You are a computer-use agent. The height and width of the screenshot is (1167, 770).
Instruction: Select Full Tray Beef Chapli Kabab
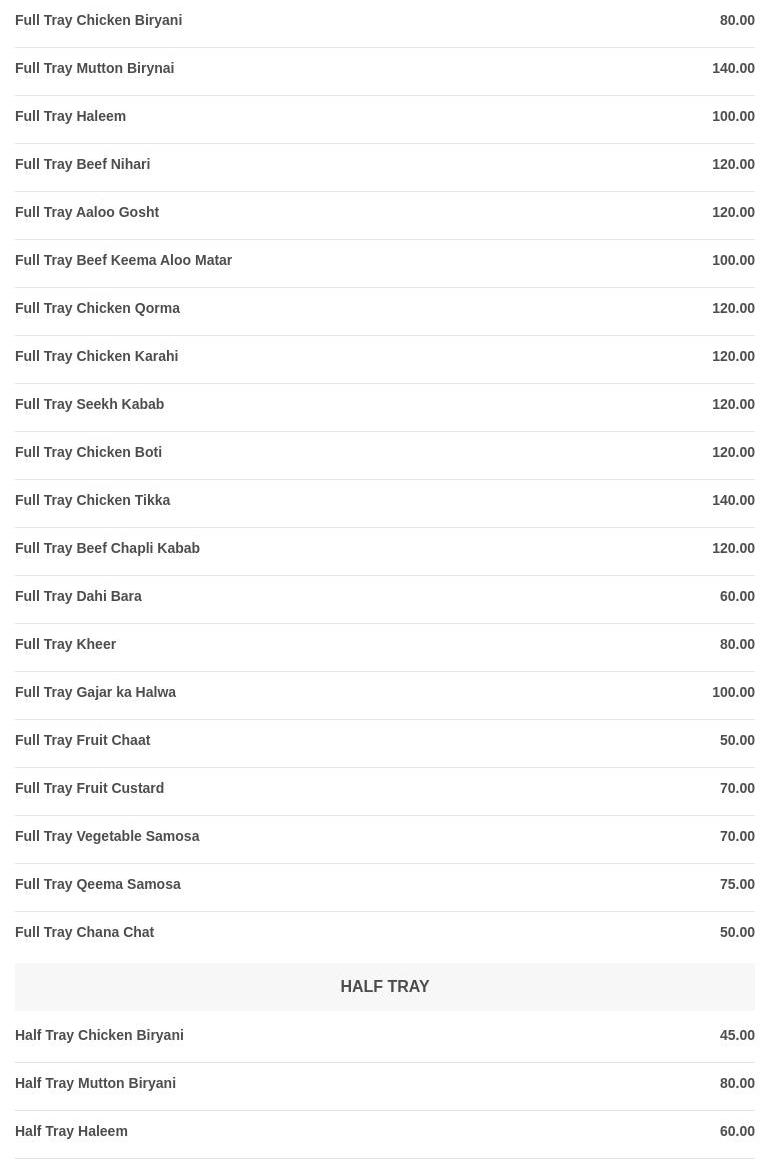[x=107, y=548]
